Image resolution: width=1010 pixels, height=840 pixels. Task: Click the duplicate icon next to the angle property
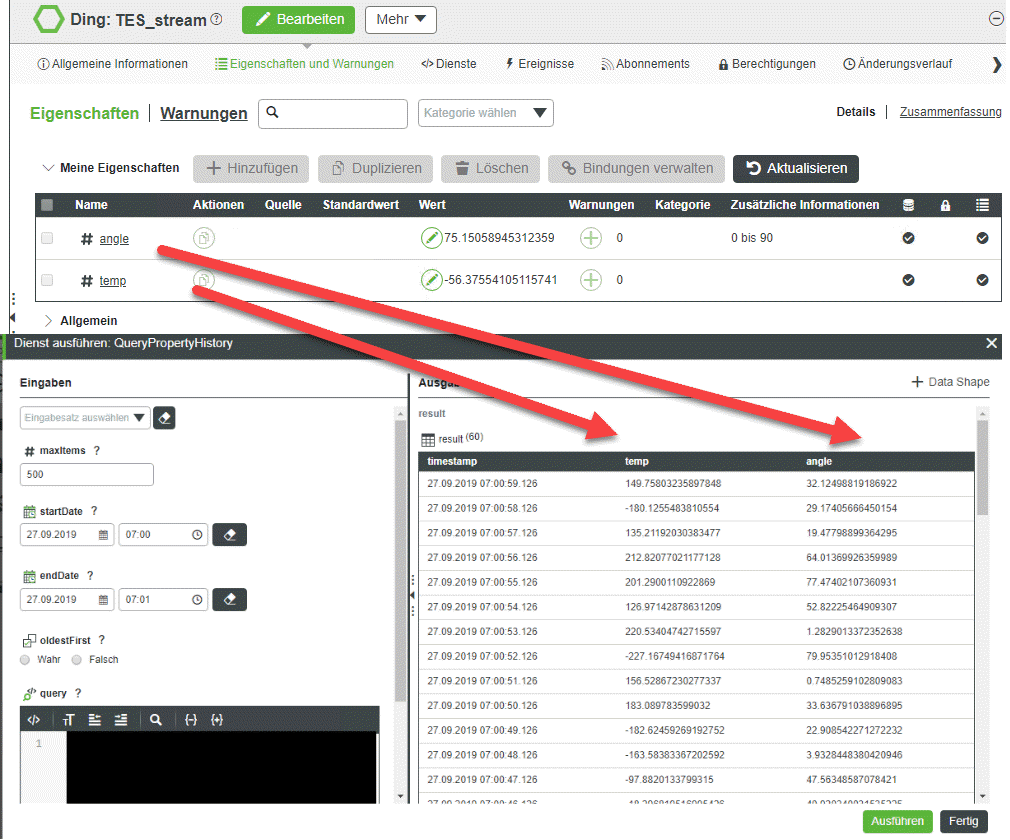pyautogui.click(x=203, y=238)
